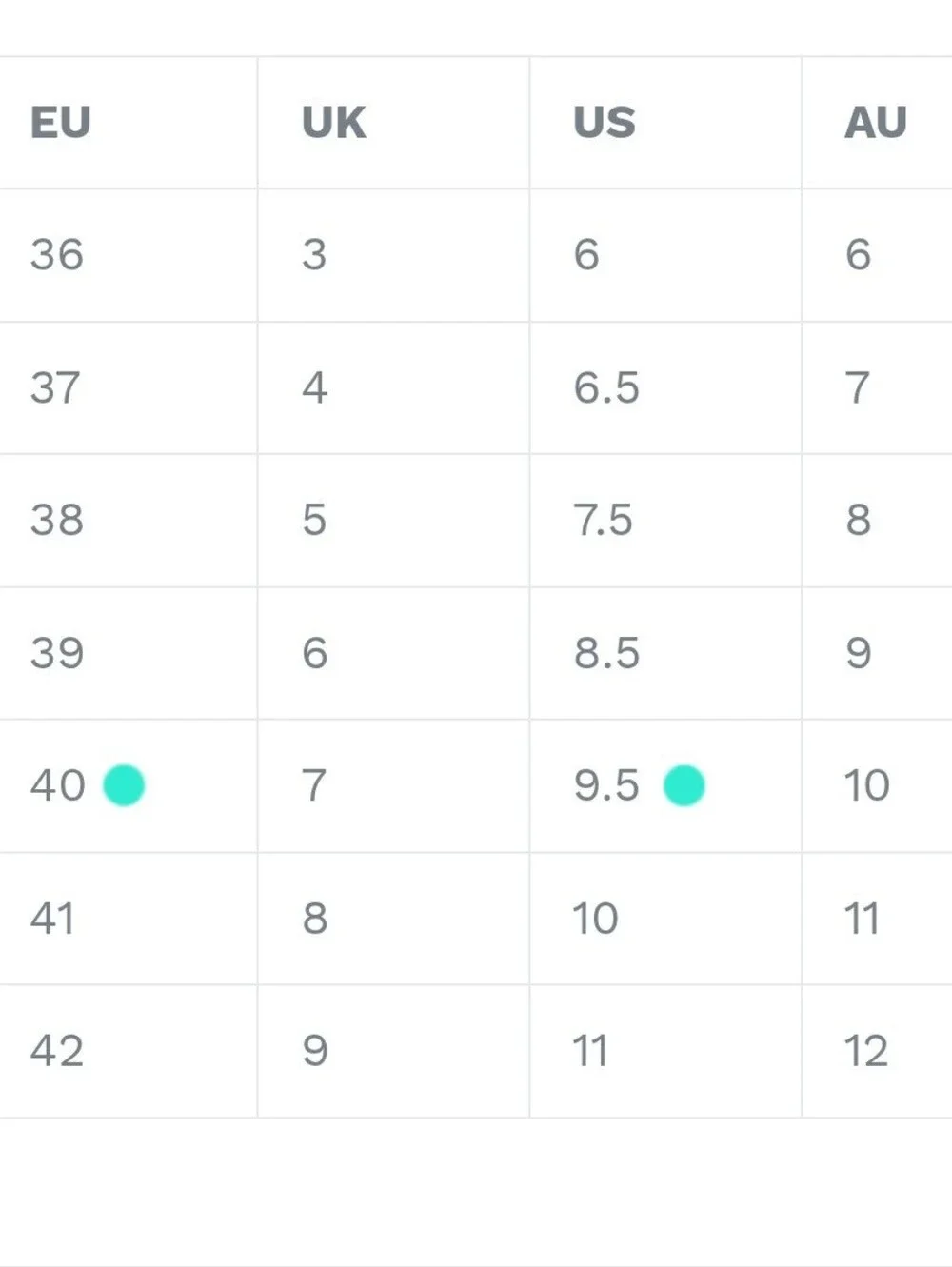Click the US column header
The image size is (952, 1267).
point(605,123)
